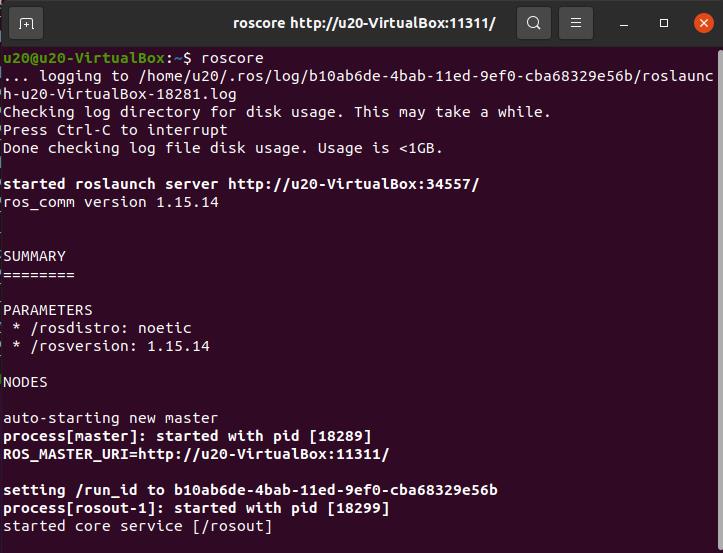This screenshot has width=723, height=553.
Task: Click the window title showing roscore URL
Action: (x=364, y=22)
